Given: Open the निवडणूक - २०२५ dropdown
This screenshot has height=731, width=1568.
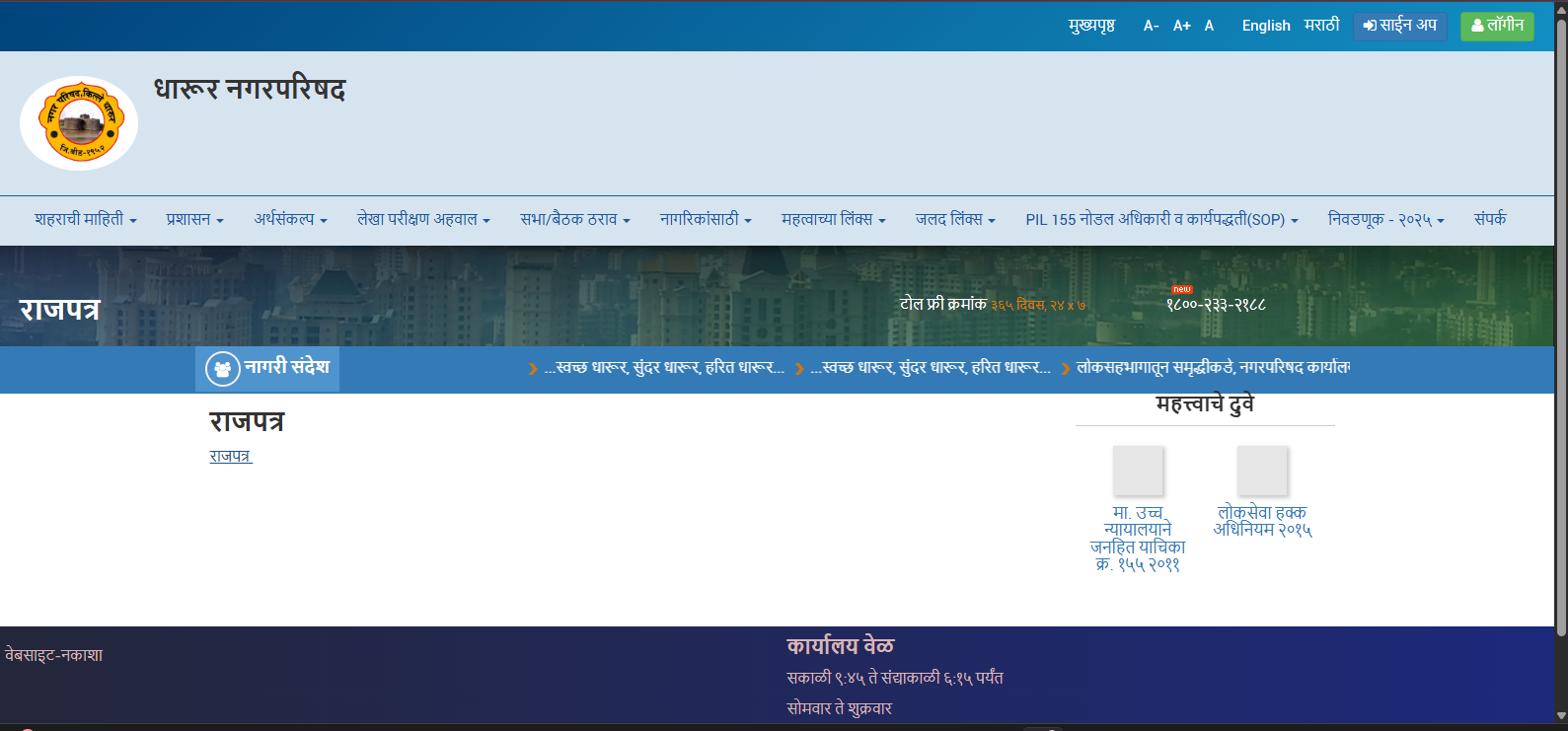Looking at the screenshot, I should click(x=1385, y=219).
